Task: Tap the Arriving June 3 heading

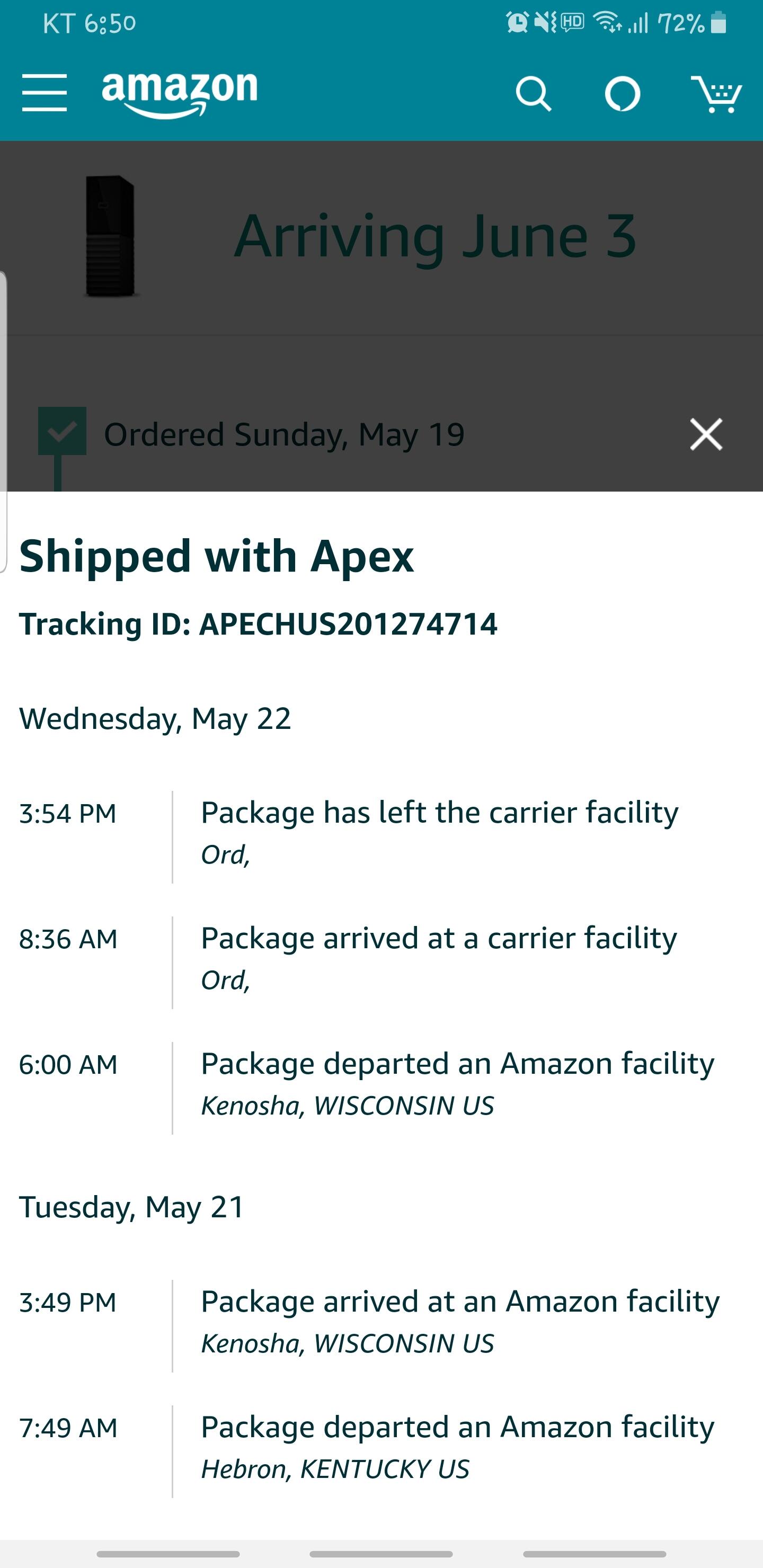Action: 435,236
